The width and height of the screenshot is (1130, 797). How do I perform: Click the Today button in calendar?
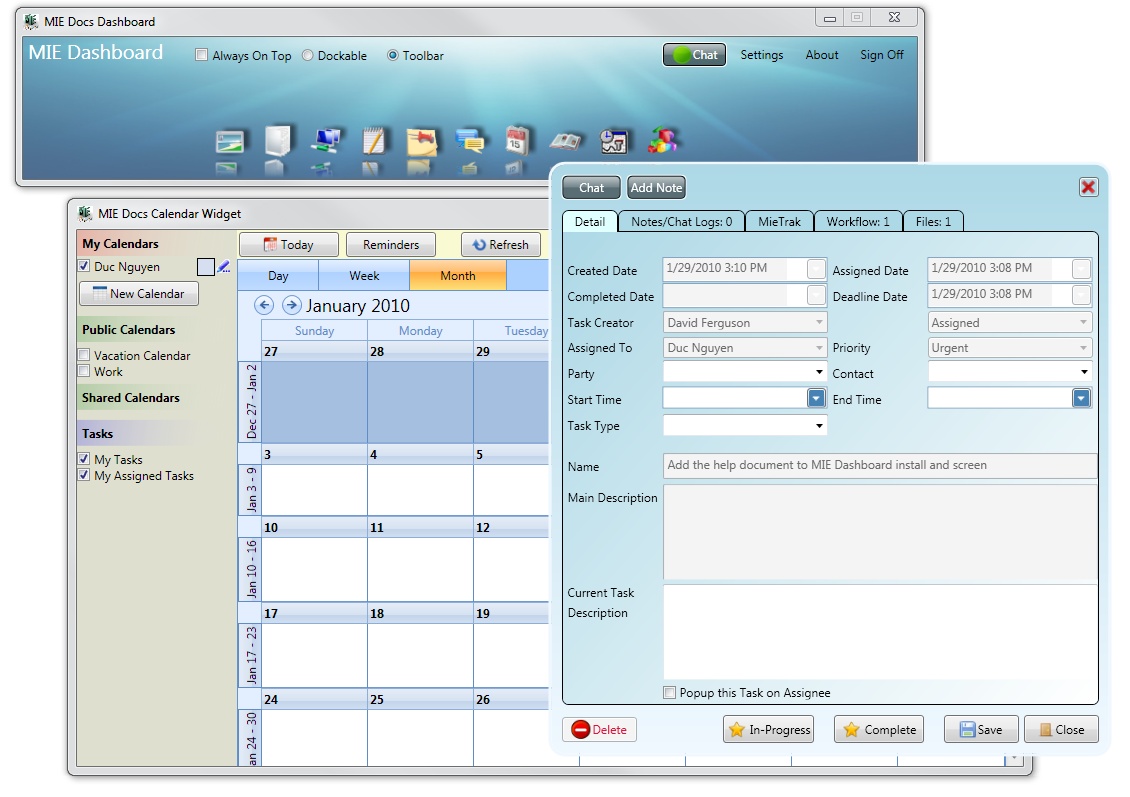pyautogui.click(x=288, y=244)
